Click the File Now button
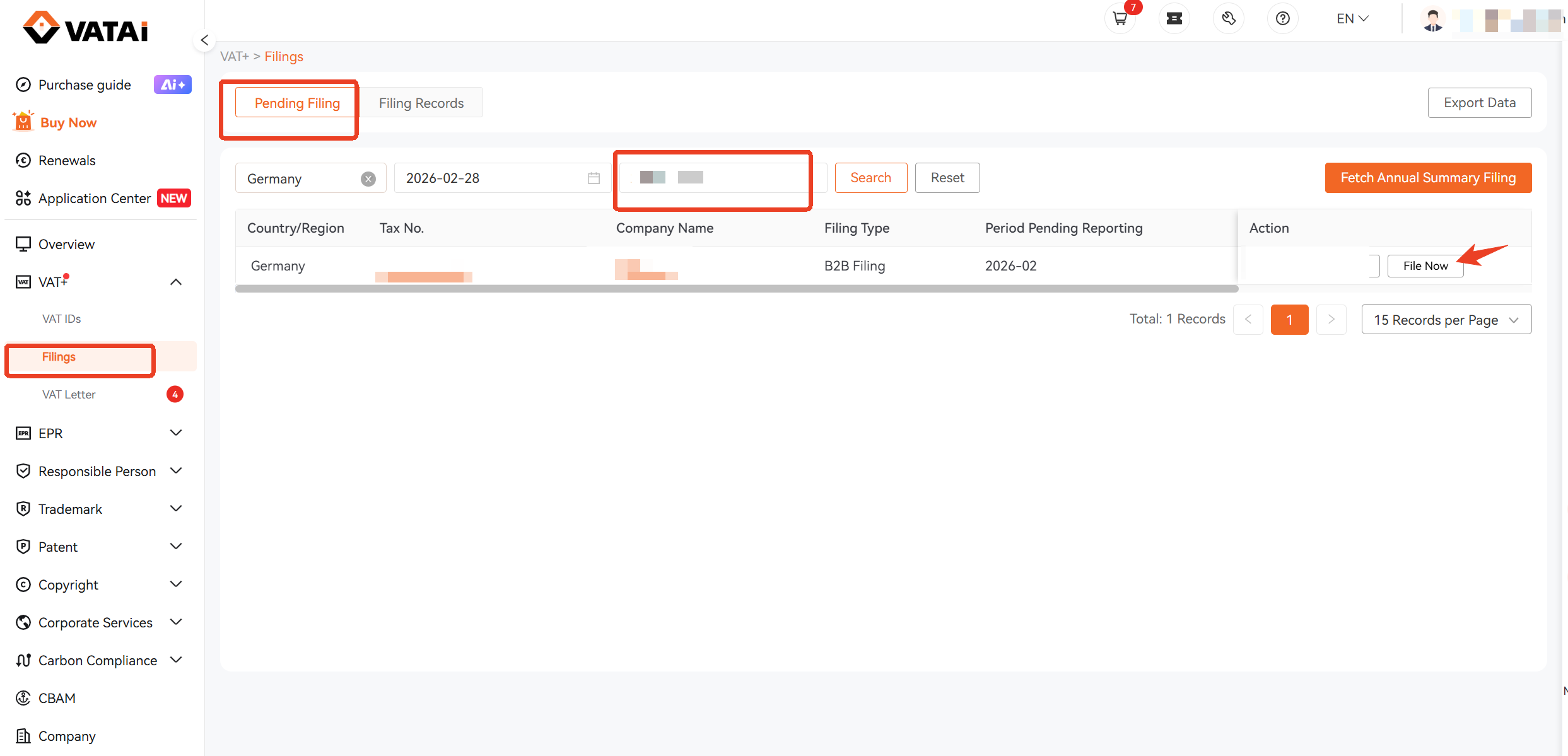The height and width of the screenshot is (756, 1568). coord(1425,266)
